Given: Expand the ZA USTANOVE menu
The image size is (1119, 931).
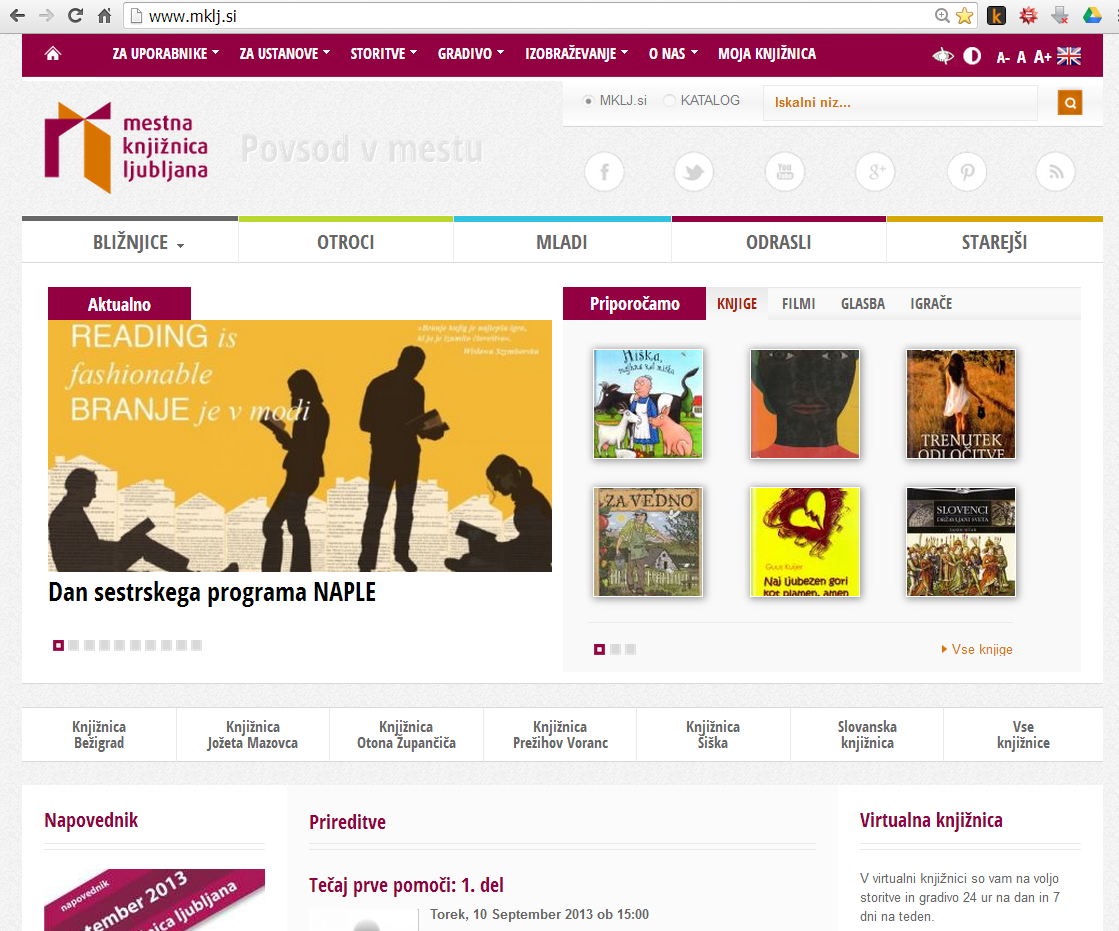Looking at the screenshot, I should click(x=285, y=54).
